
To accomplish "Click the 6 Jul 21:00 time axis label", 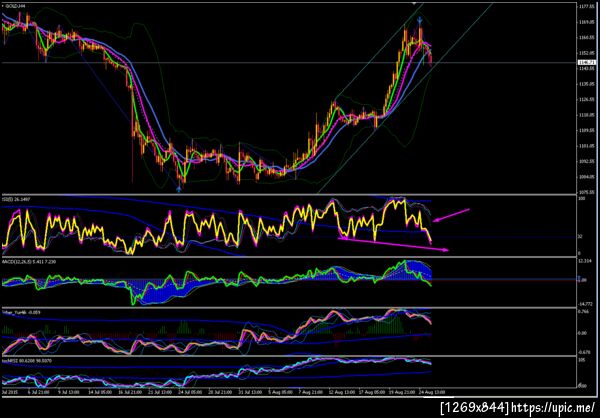I will click(39, 392).
